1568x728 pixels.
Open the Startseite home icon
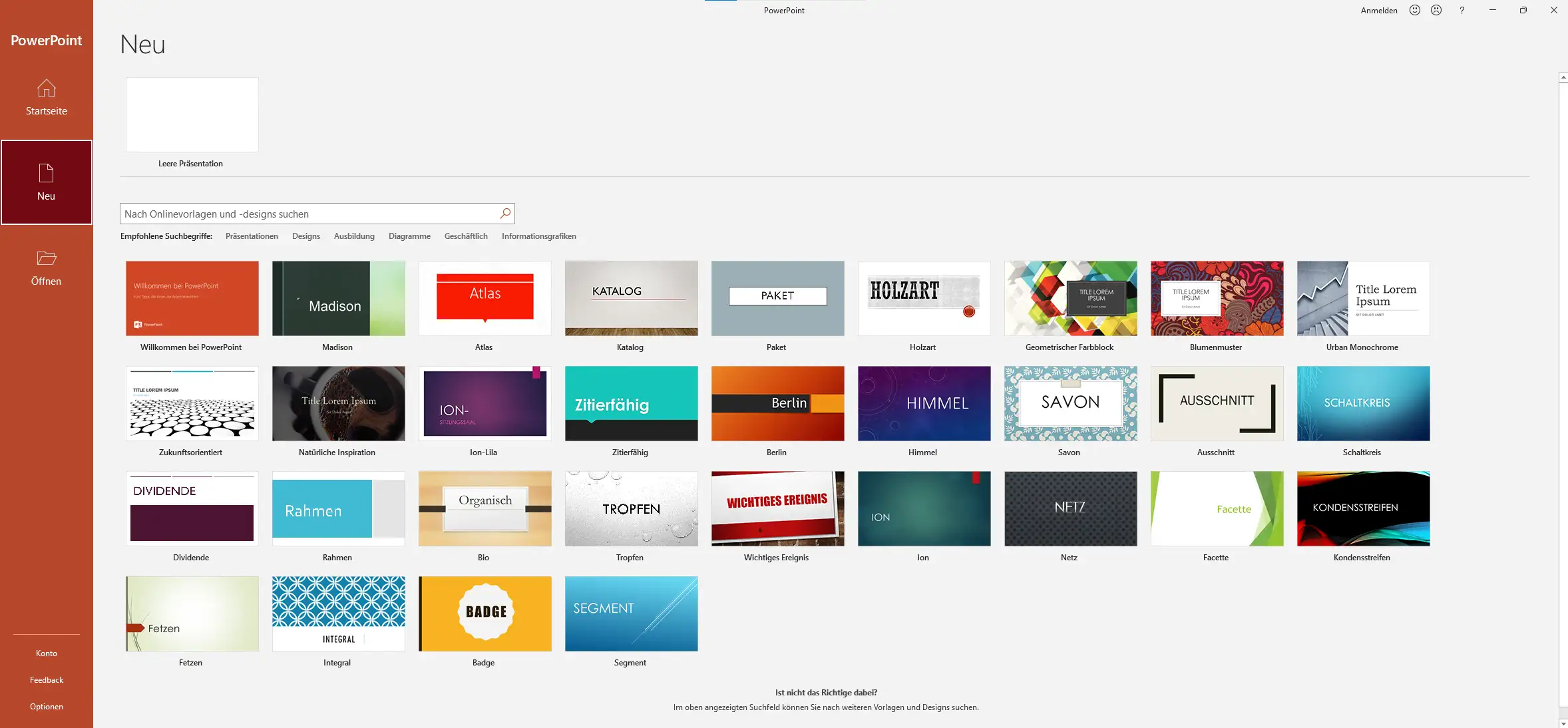[x=46, y=89]
